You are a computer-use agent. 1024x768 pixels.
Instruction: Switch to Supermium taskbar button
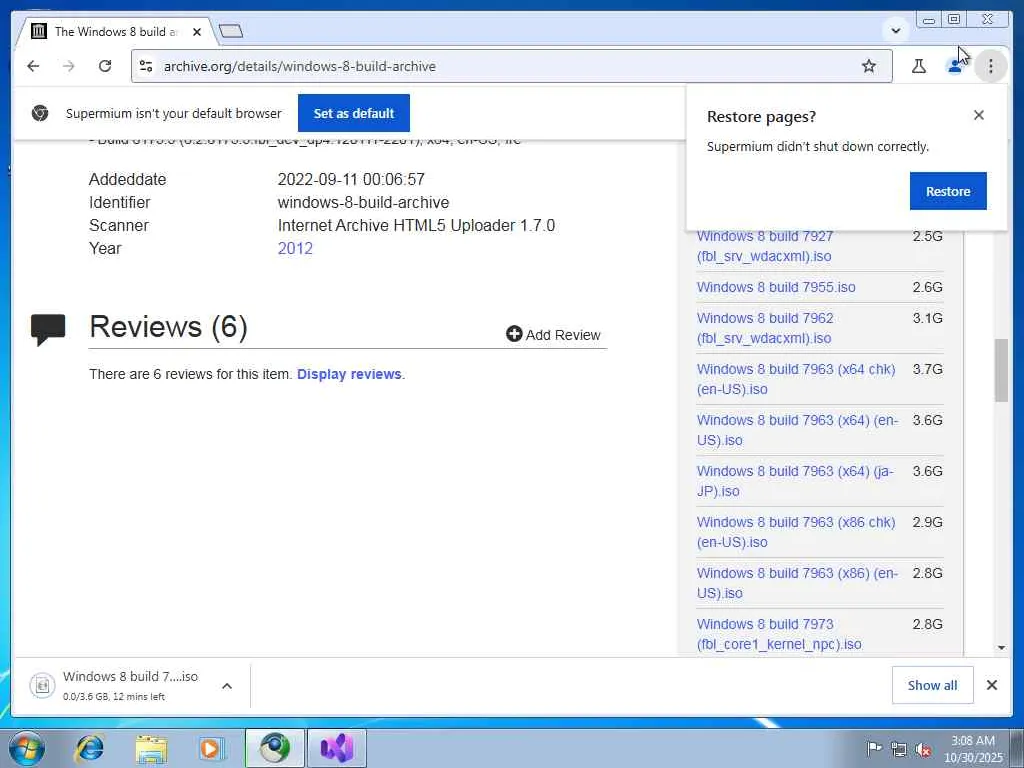pyautogui.click(x=274, y=748)
